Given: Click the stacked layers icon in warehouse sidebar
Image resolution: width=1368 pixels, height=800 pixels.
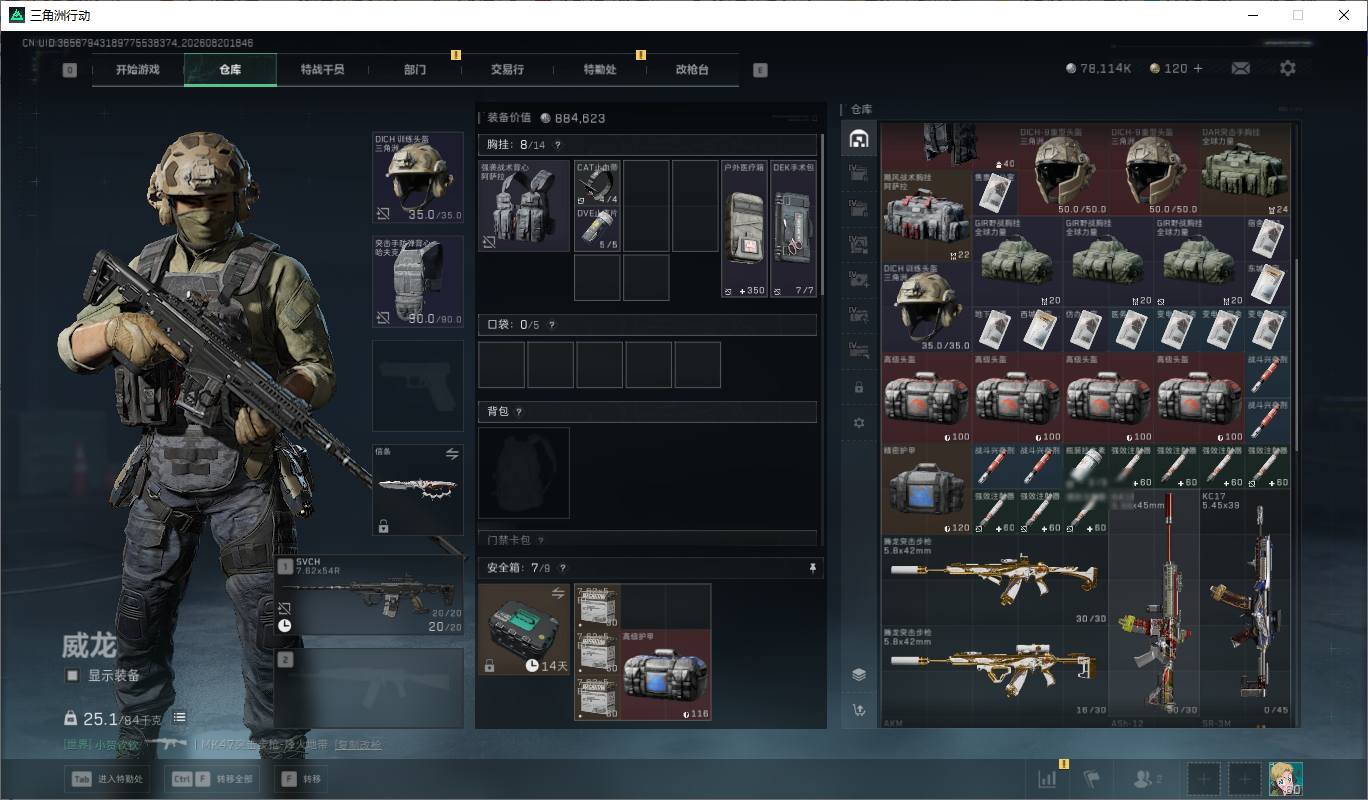Looking at the screenshot, I should tap(858, 674).
